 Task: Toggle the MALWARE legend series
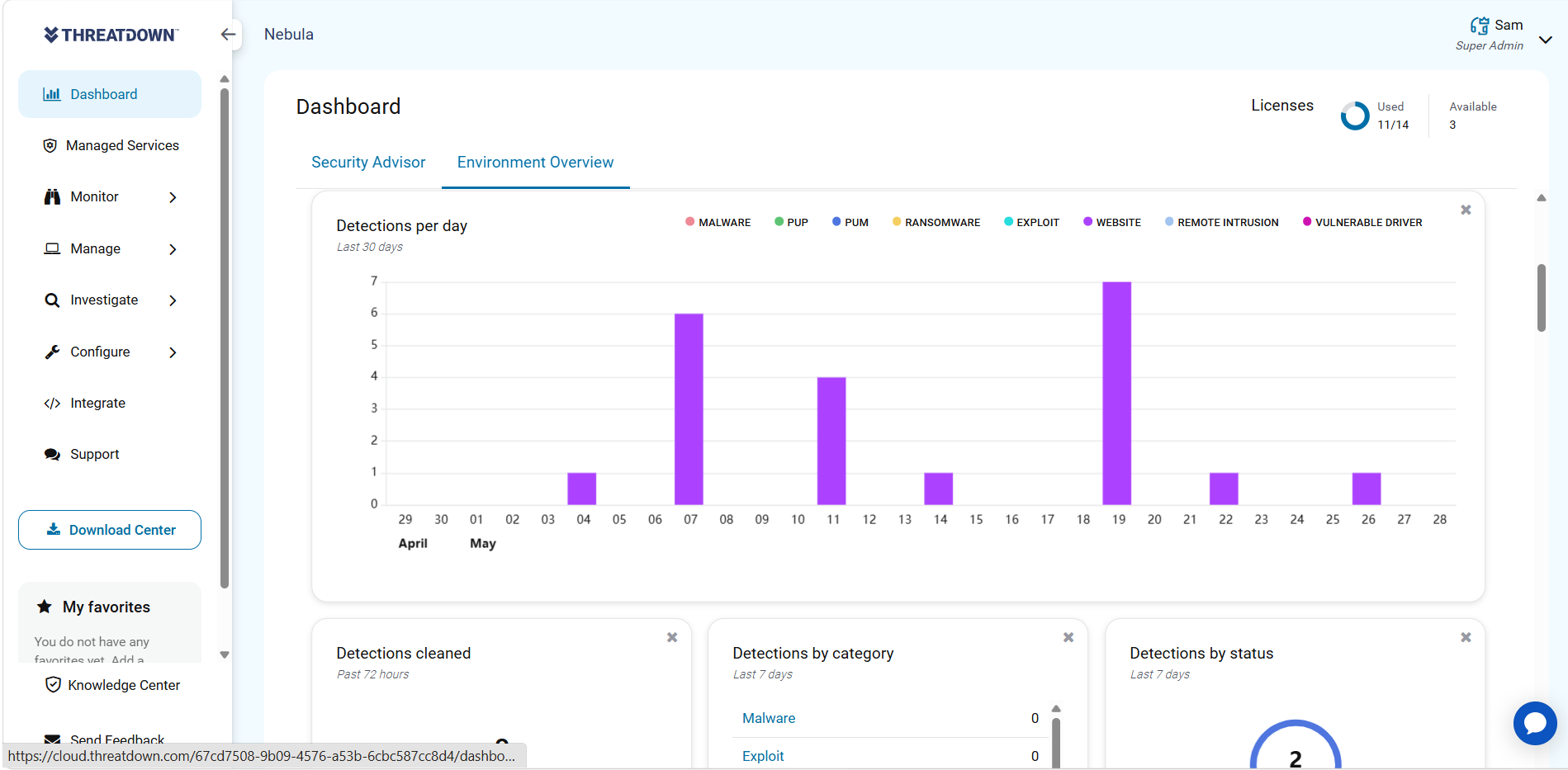(x=718, y=222)
